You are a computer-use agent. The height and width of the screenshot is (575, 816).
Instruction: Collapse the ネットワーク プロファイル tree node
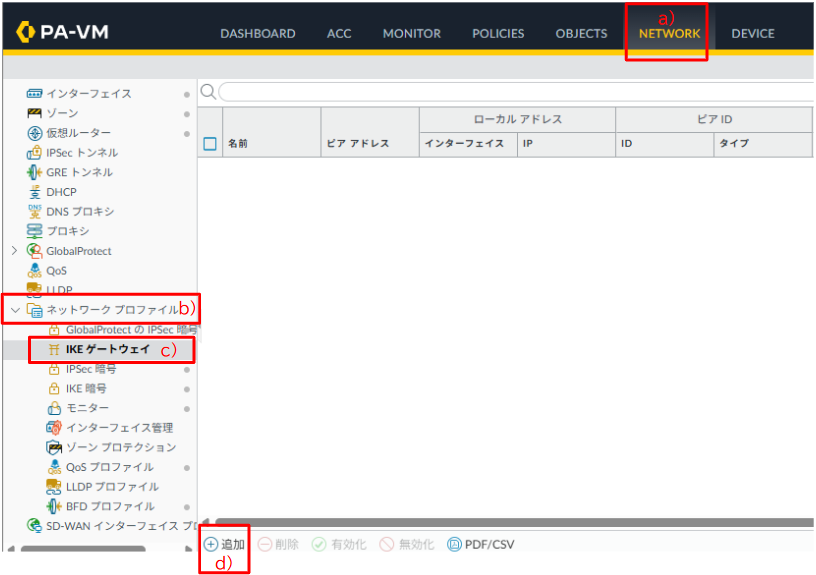[x=15, y=310]
